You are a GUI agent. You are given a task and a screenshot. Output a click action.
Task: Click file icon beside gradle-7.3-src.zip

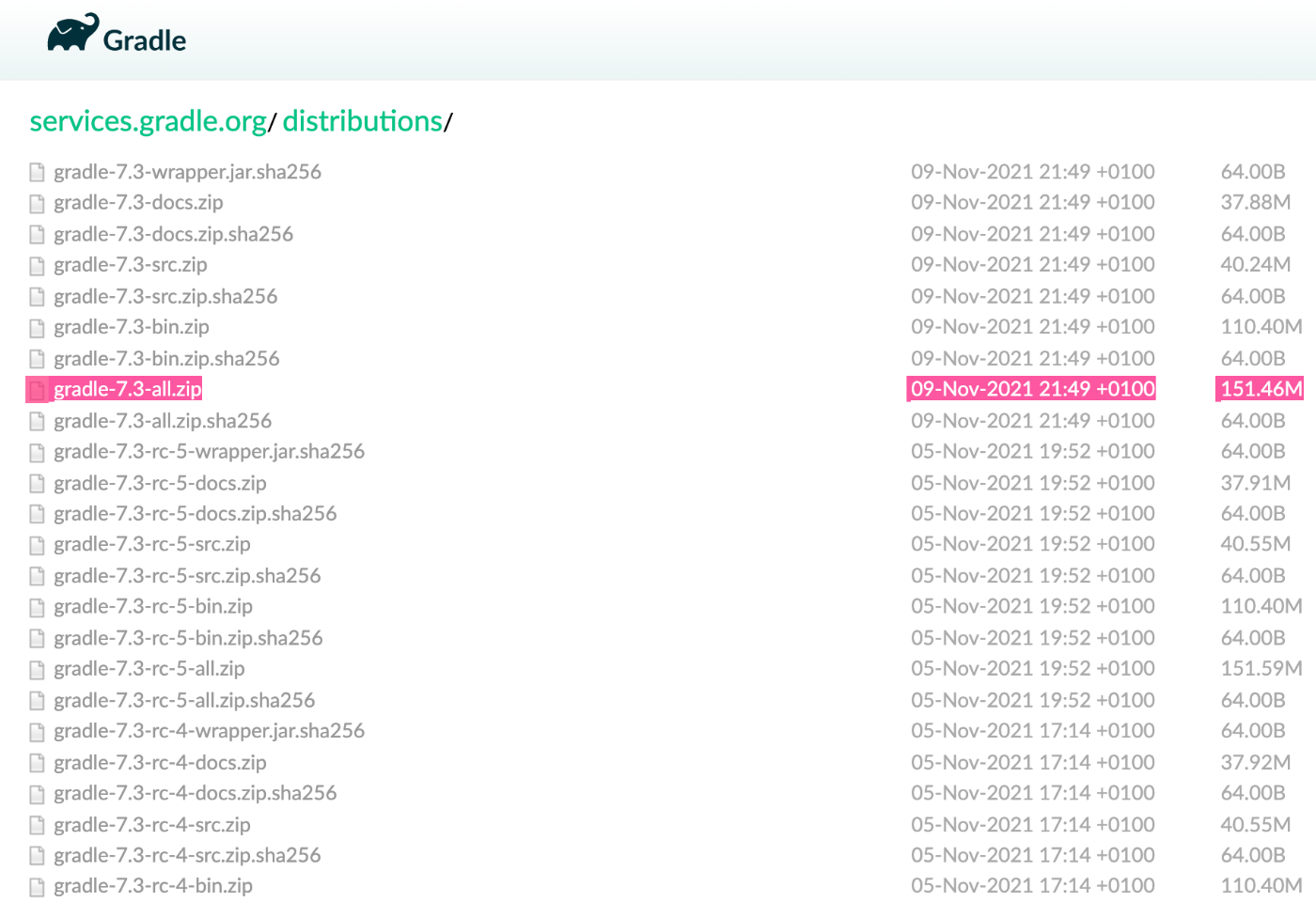click(37, 265)
